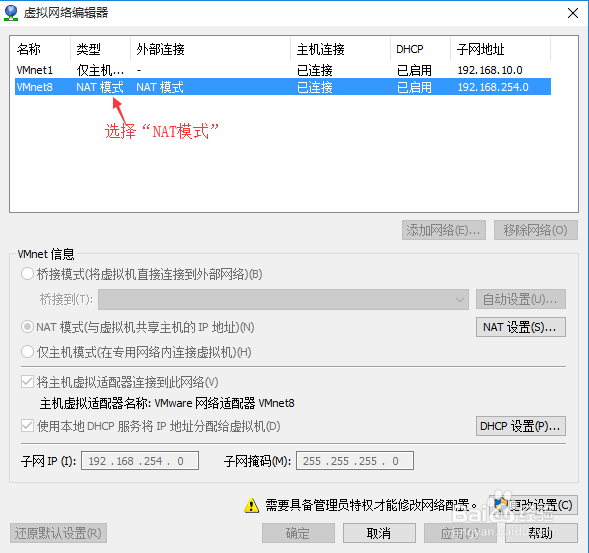The width and height of the screenshot is (589, 553).
Task: Open NAT 设置(S)... dialog
Action: (x=521, y=327)
